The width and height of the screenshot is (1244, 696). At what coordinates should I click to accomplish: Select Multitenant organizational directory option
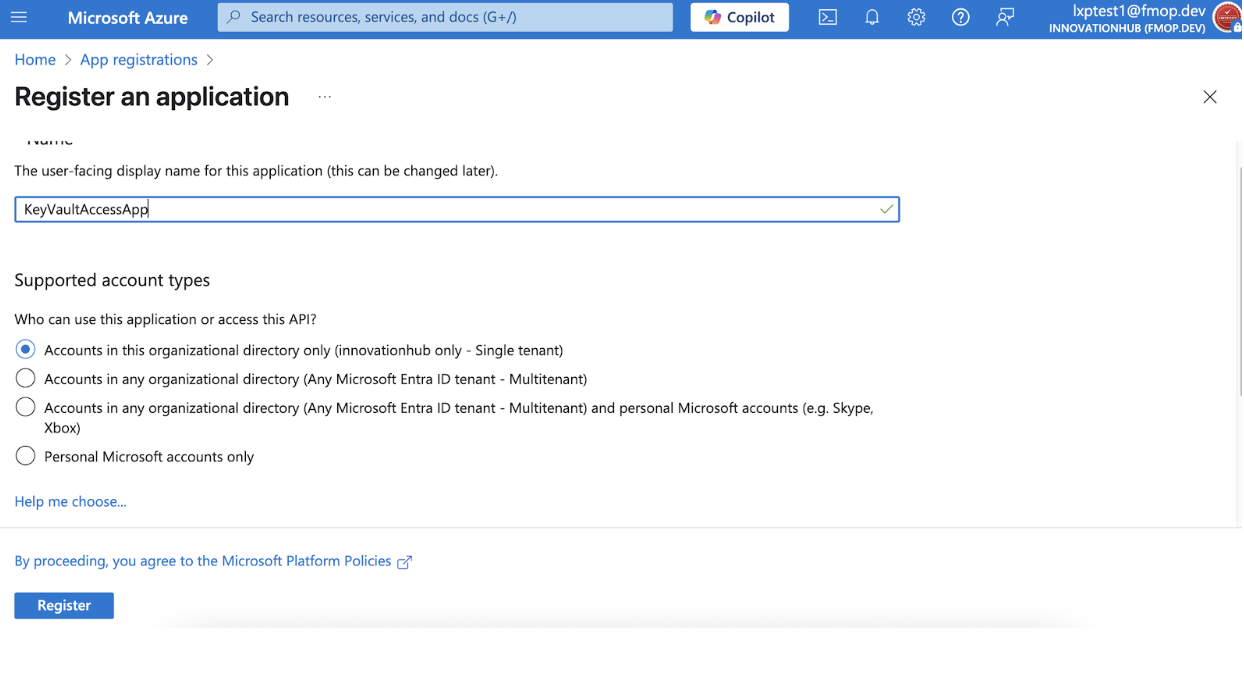(x=25, y=378)
